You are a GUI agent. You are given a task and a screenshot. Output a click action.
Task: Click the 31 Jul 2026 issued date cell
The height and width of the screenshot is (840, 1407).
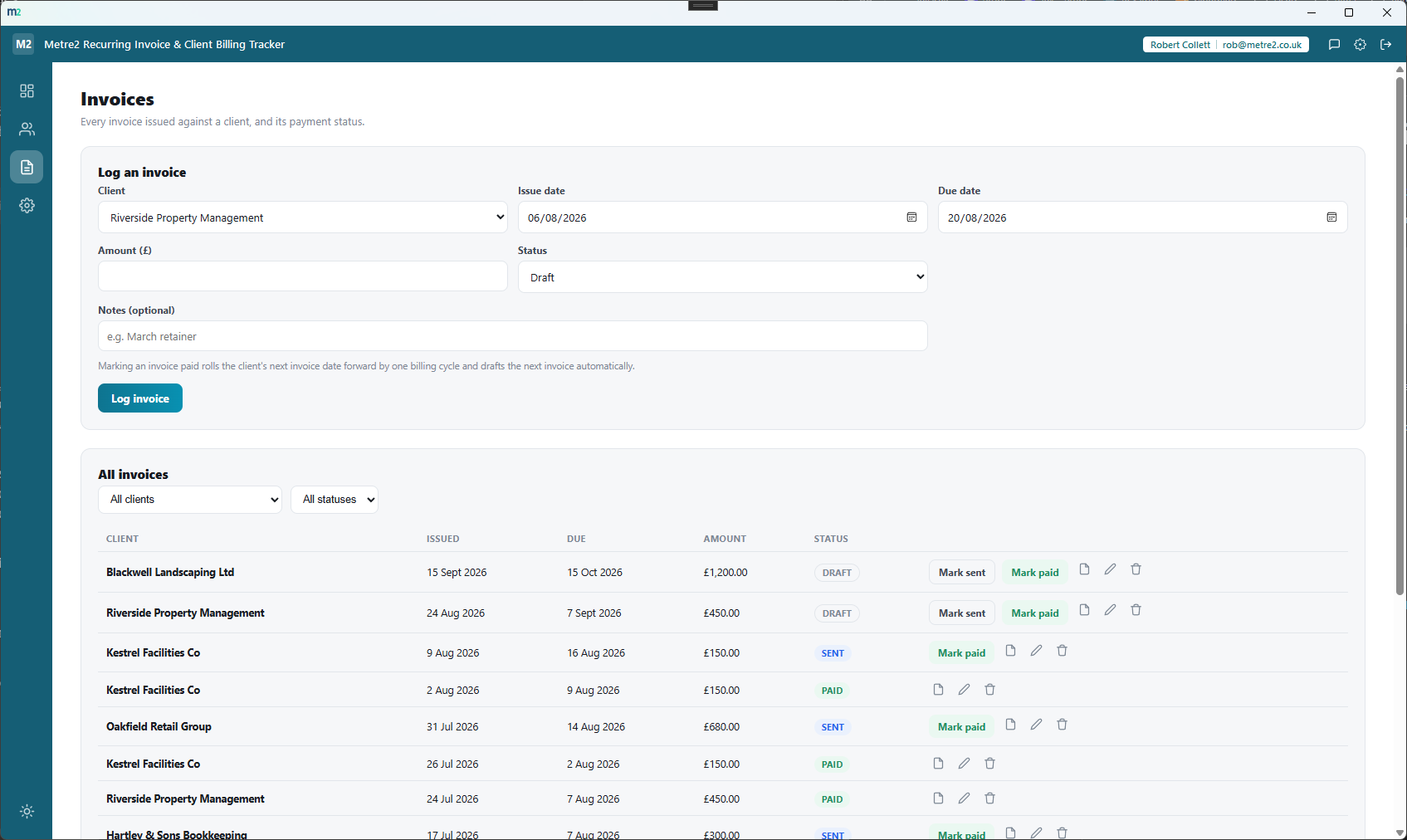tap(452, 727)
